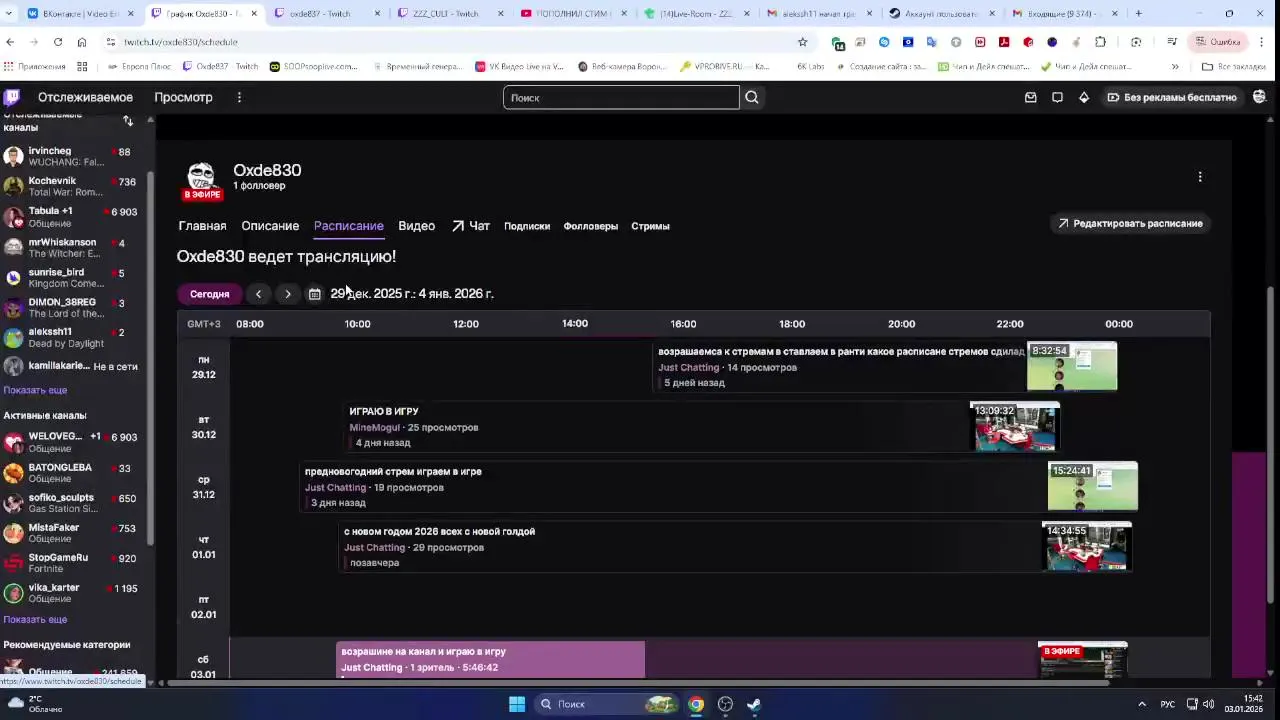Screen dimensions: 1280x720
Task: Open MineMogul category link on 30.12 stream
Action: (374, 428)
